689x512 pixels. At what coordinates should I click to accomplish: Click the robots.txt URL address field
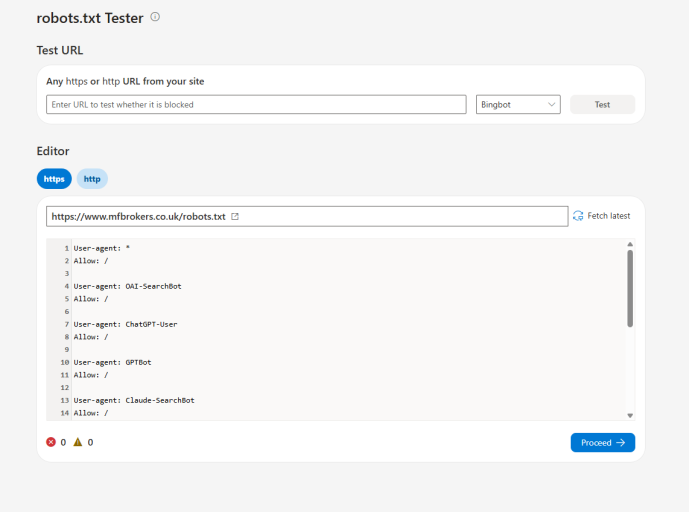[x=307, y=217]
